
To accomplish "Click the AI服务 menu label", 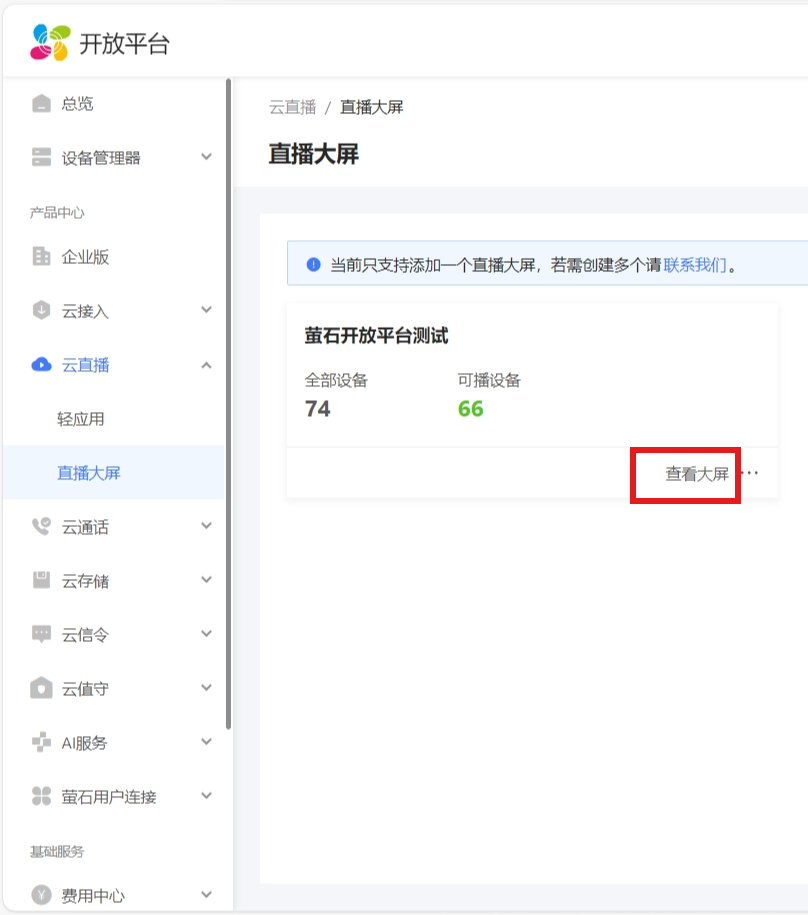I will [x=84, y=743].
